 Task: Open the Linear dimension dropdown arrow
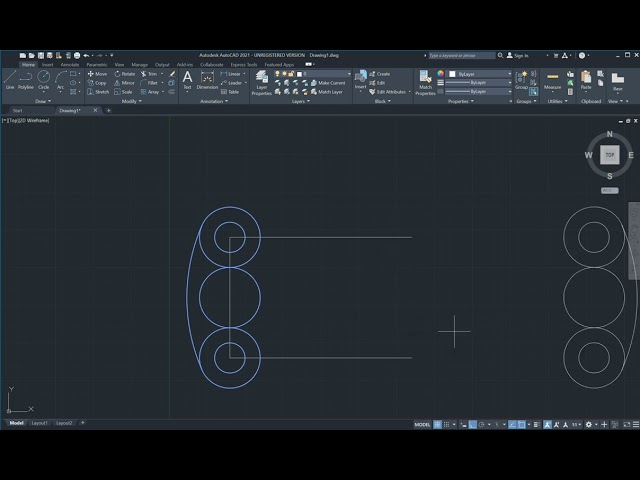click(x=244, y=74)
